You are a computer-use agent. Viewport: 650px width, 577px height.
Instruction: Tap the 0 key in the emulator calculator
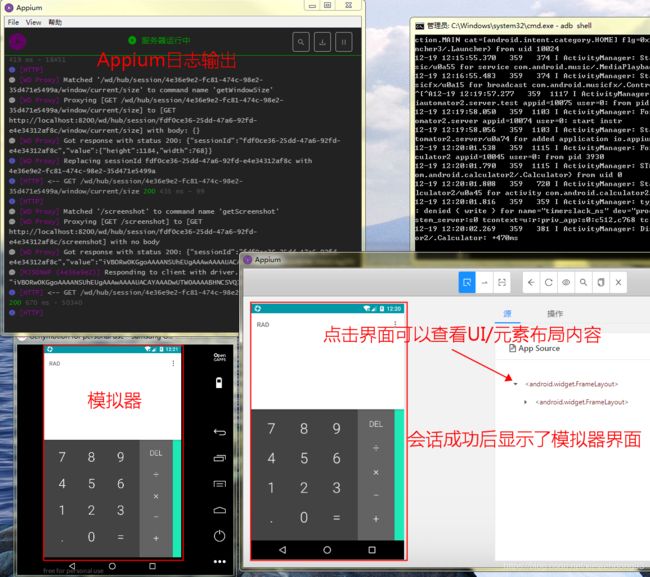[91, 537]
